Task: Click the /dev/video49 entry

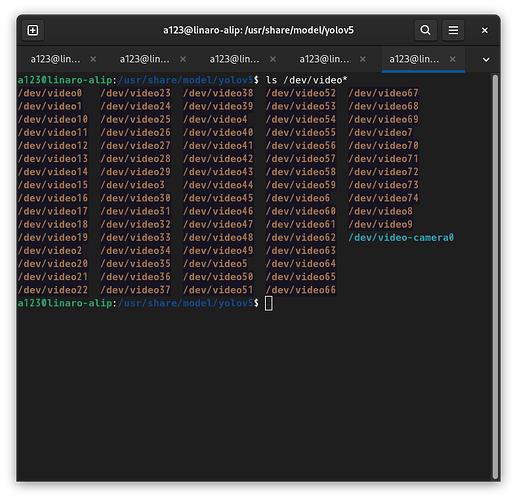Action: [x=218, y=251]
